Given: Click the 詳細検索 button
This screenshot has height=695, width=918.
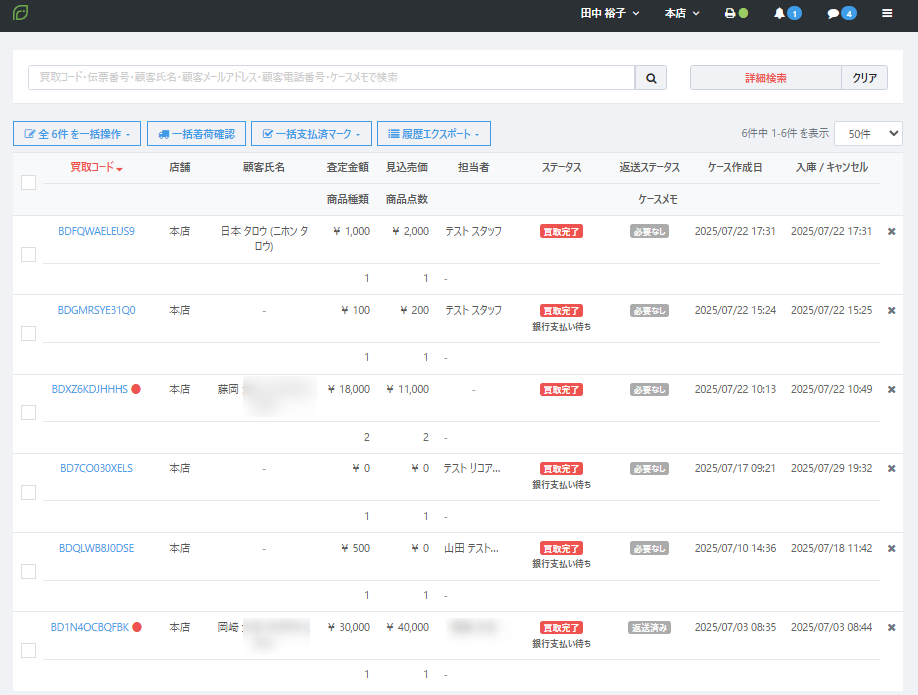Looking at the screenshot, I should click(765, 78).
